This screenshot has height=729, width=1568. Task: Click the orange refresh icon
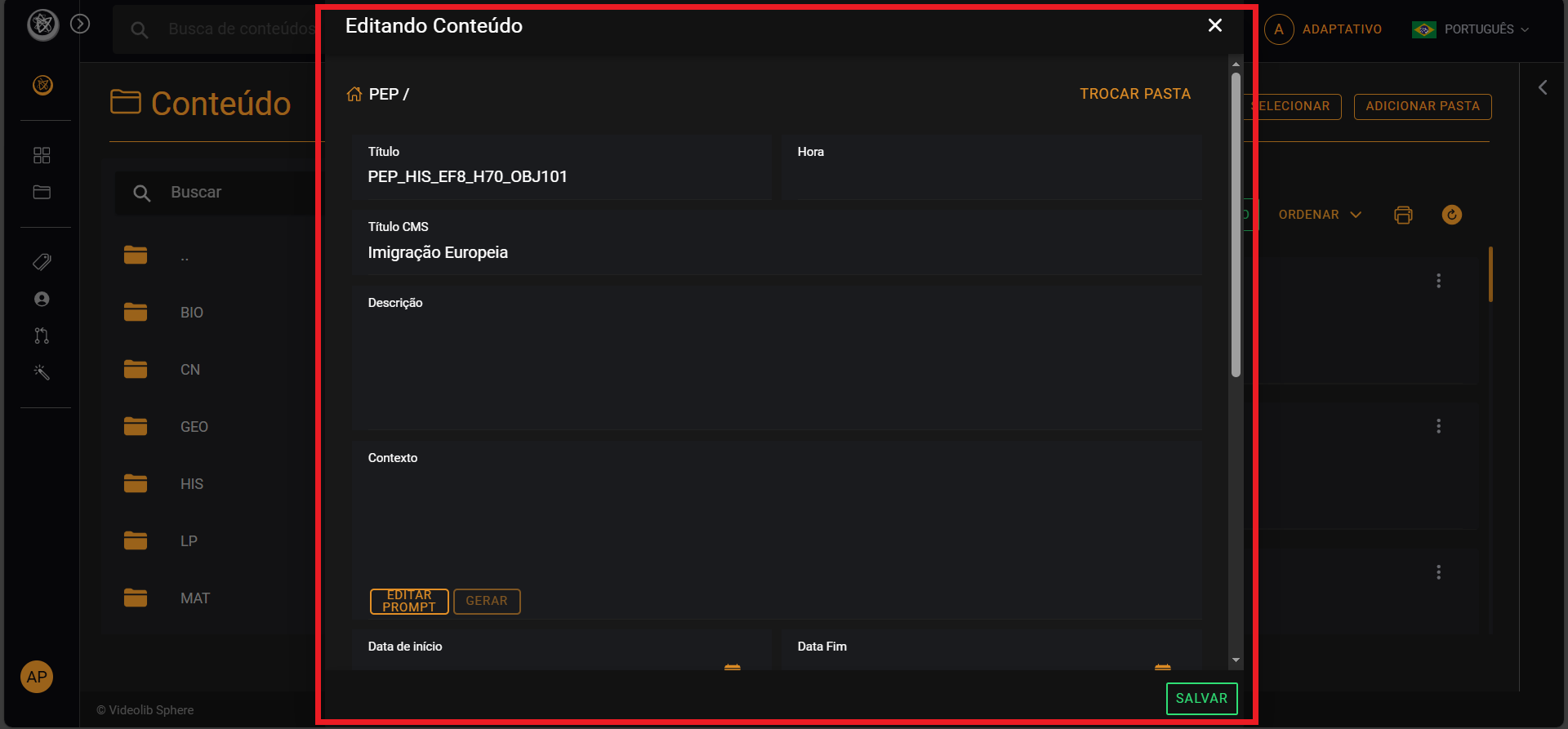point(1452,215)
